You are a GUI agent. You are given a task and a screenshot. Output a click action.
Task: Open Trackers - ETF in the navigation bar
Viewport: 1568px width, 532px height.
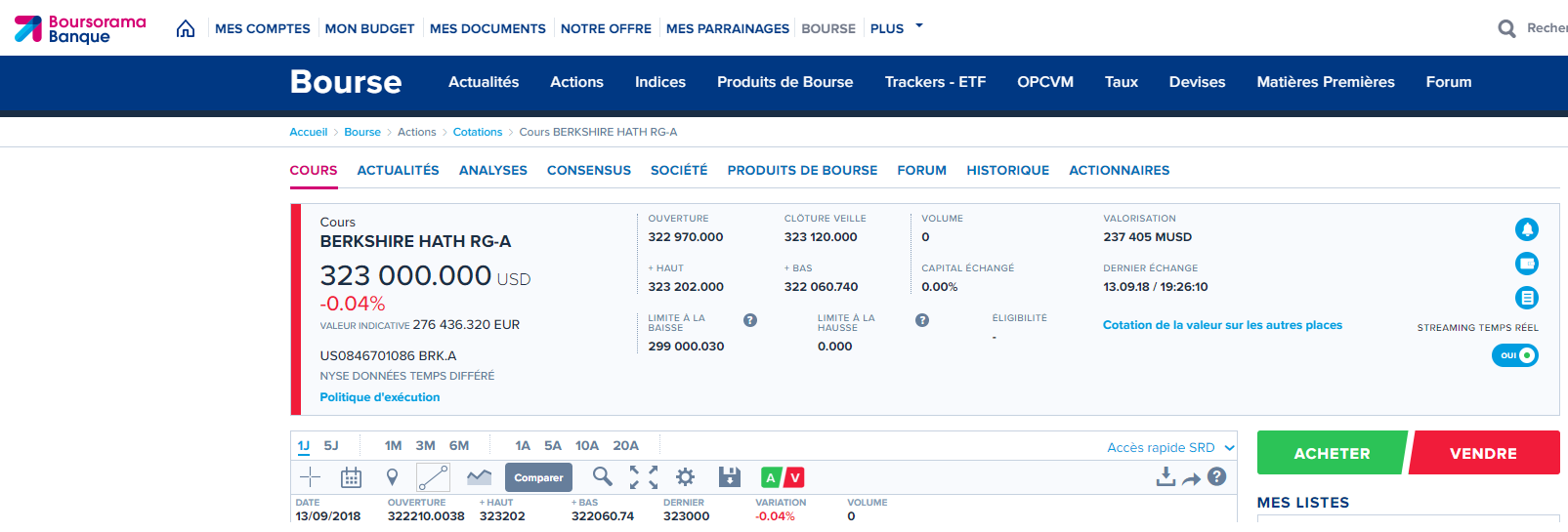click(935, 82)
